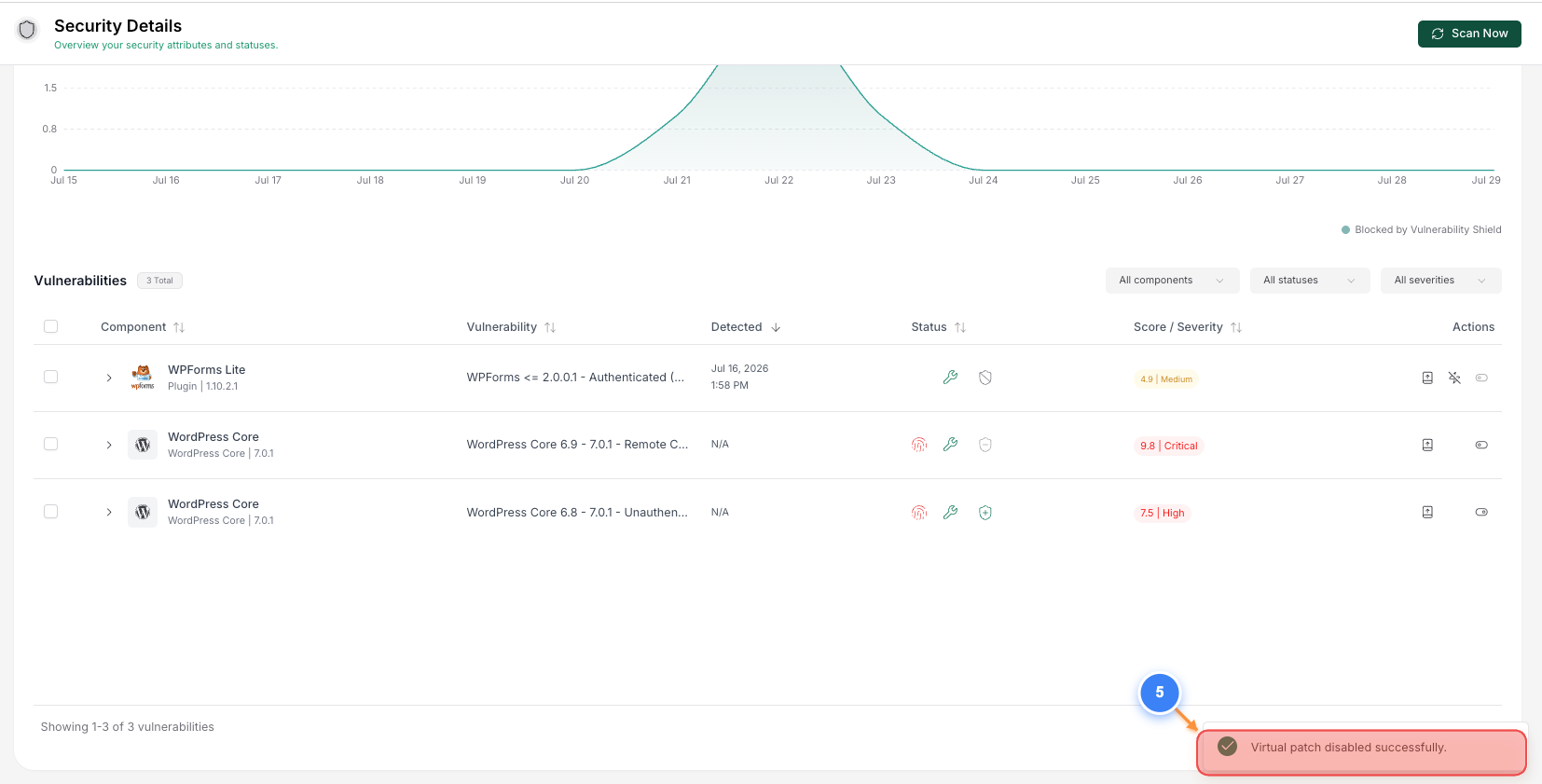Click the Detected column header

click(x=737, y=327)
